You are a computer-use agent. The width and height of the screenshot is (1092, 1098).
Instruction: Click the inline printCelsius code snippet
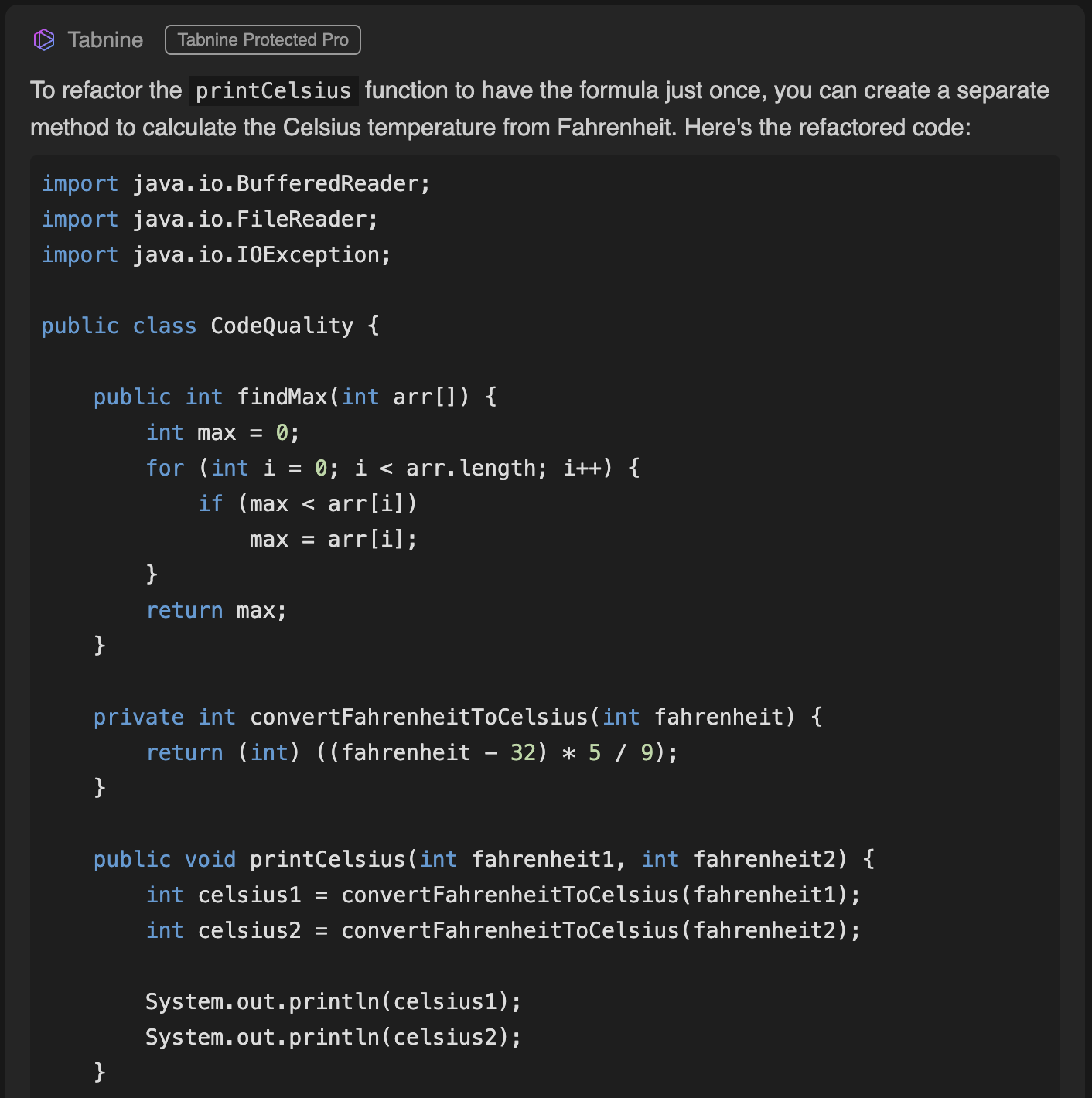click(273, 90)
